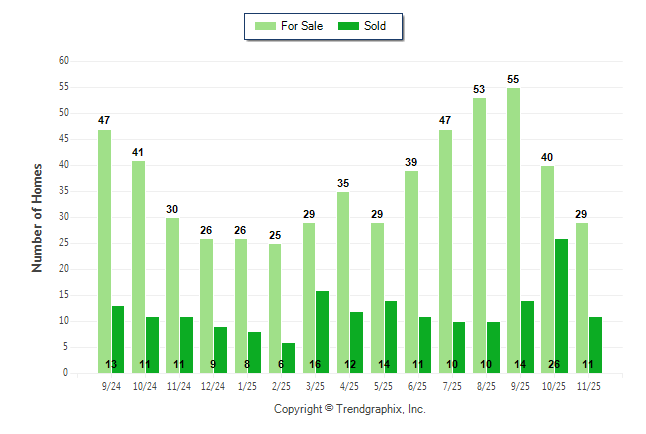Click the 12/24 x-axis month label
This screenshot has height=434, width=646.
pyautogui.click(x=213, y=385)
